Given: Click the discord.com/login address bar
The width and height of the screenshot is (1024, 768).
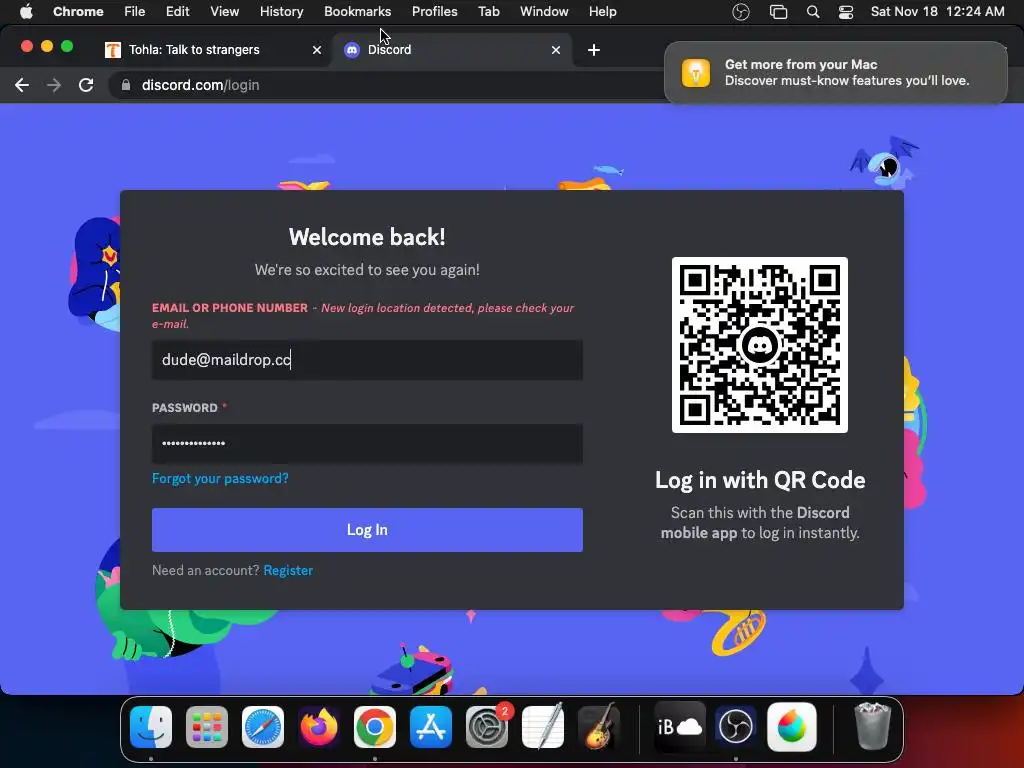Looking at the screenshot, I should coord(385,85).
